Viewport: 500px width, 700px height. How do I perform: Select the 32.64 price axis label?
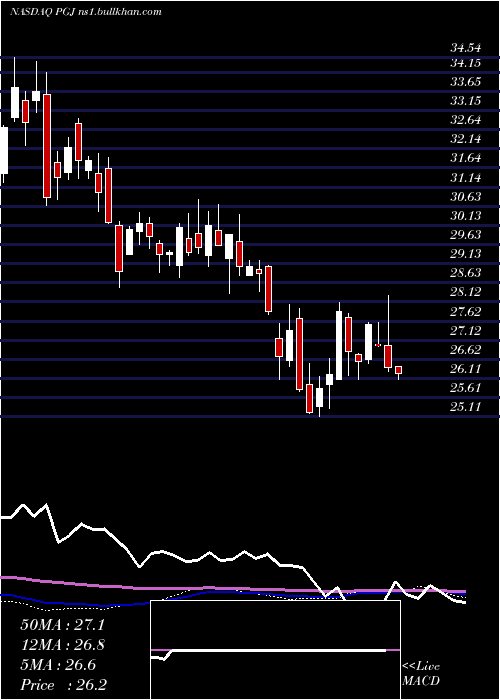click(x=466, y=121)
